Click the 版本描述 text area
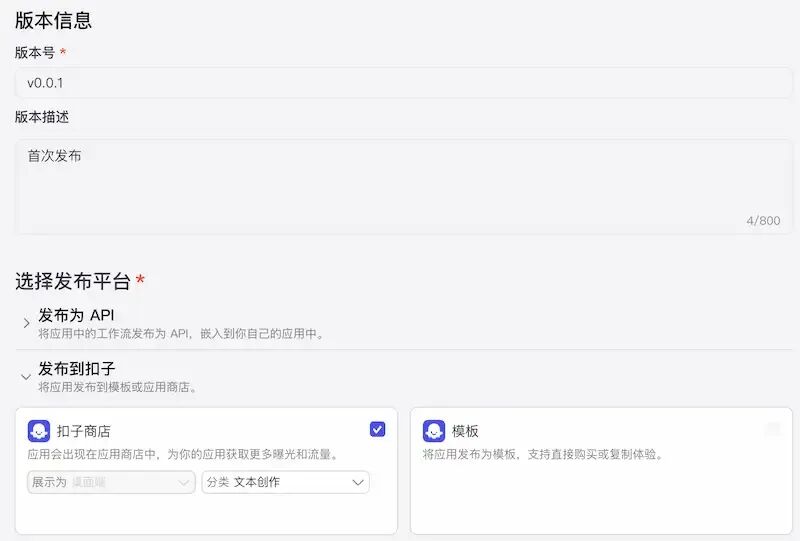 (404, 187)
